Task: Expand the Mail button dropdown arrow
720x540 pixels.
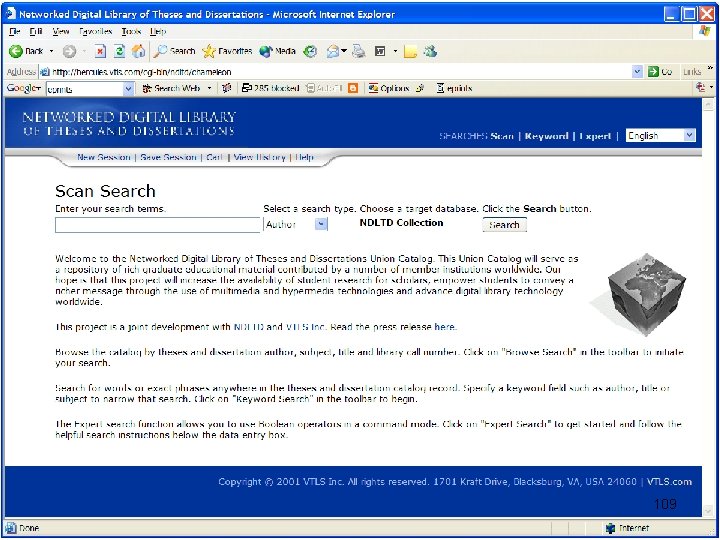Action: (343, 51)
